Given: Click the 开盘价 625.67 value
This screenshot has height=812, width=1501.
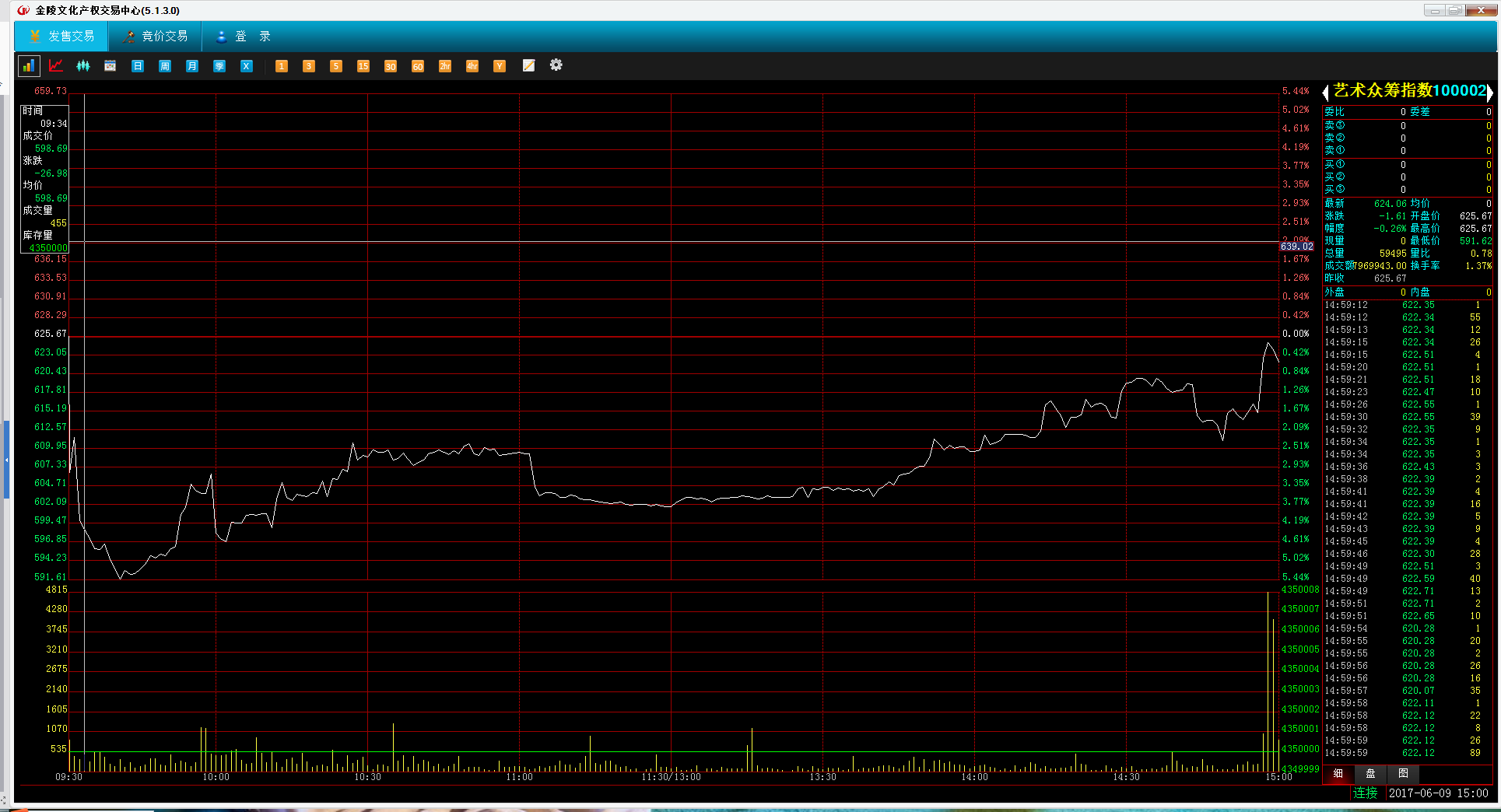Looking at the screenshot, I should click(1475, 216).
